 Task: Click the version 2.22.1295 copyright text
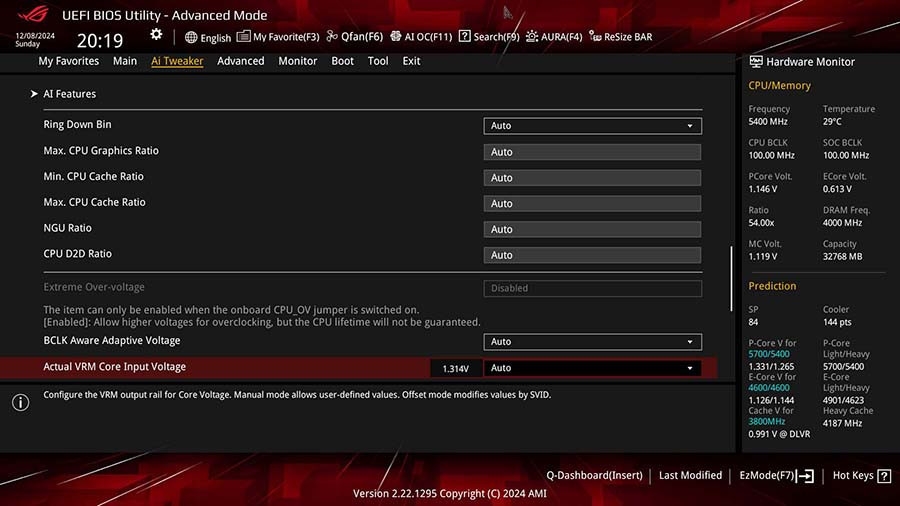[449, 493]
